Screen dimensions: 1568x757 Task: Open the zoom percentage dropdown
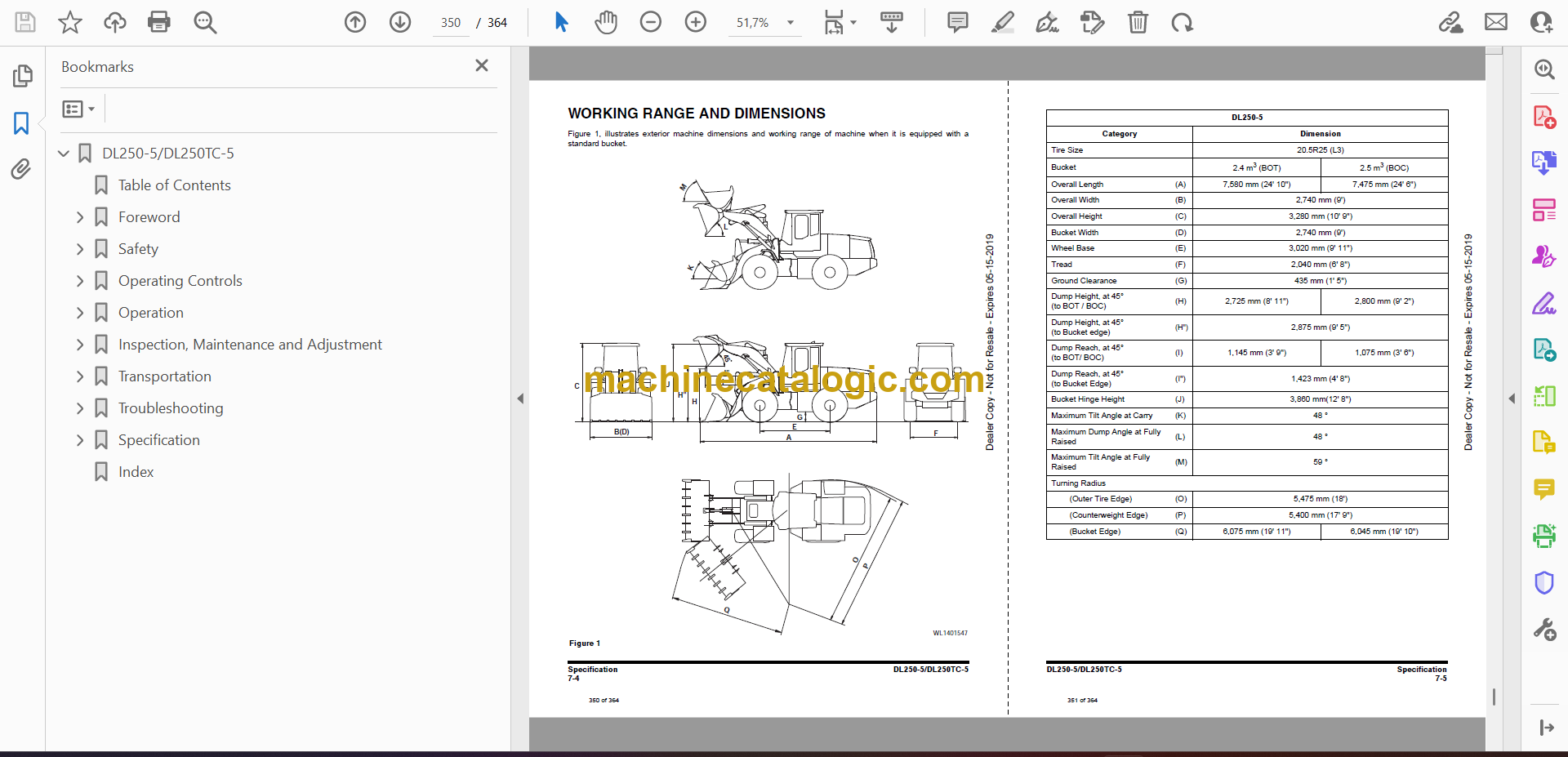pyautogui.click(x=790, y=23)
